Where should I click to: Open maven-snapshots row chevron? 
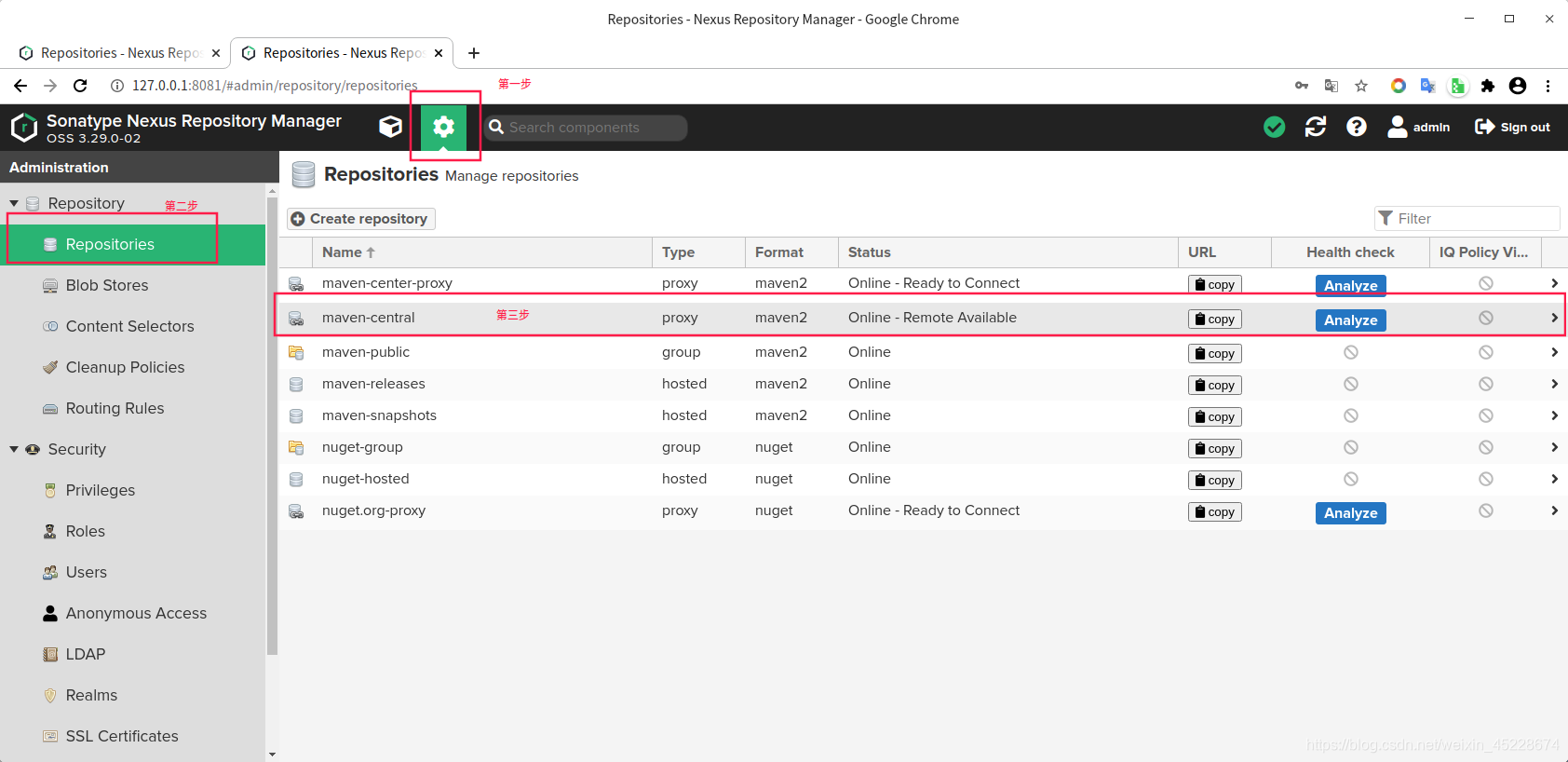(x=1554, y=415)
